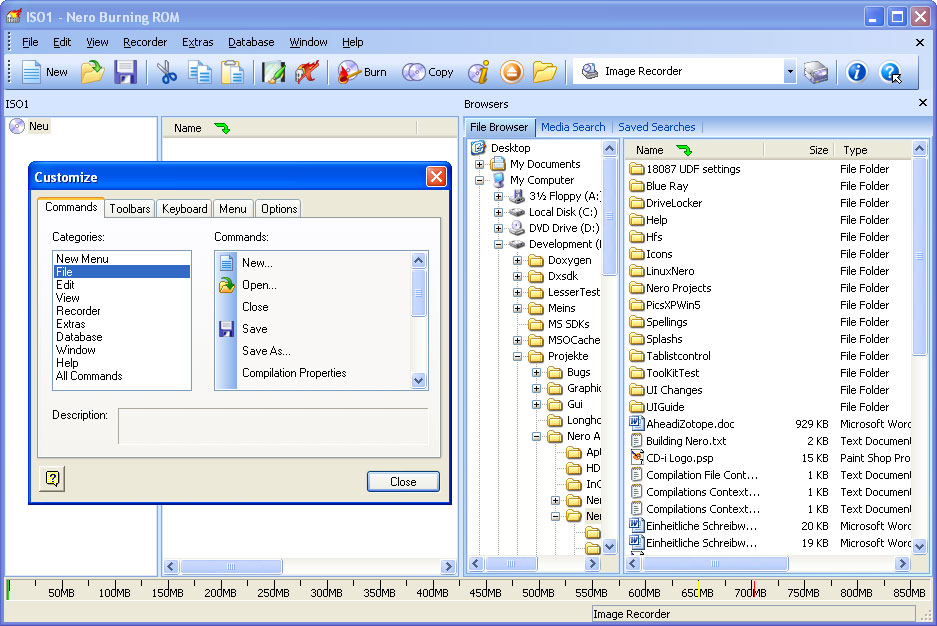The width and height of the screenshot is (937, 626).
Task: Select the Nero Projects folder
Action: pos(671,288)
